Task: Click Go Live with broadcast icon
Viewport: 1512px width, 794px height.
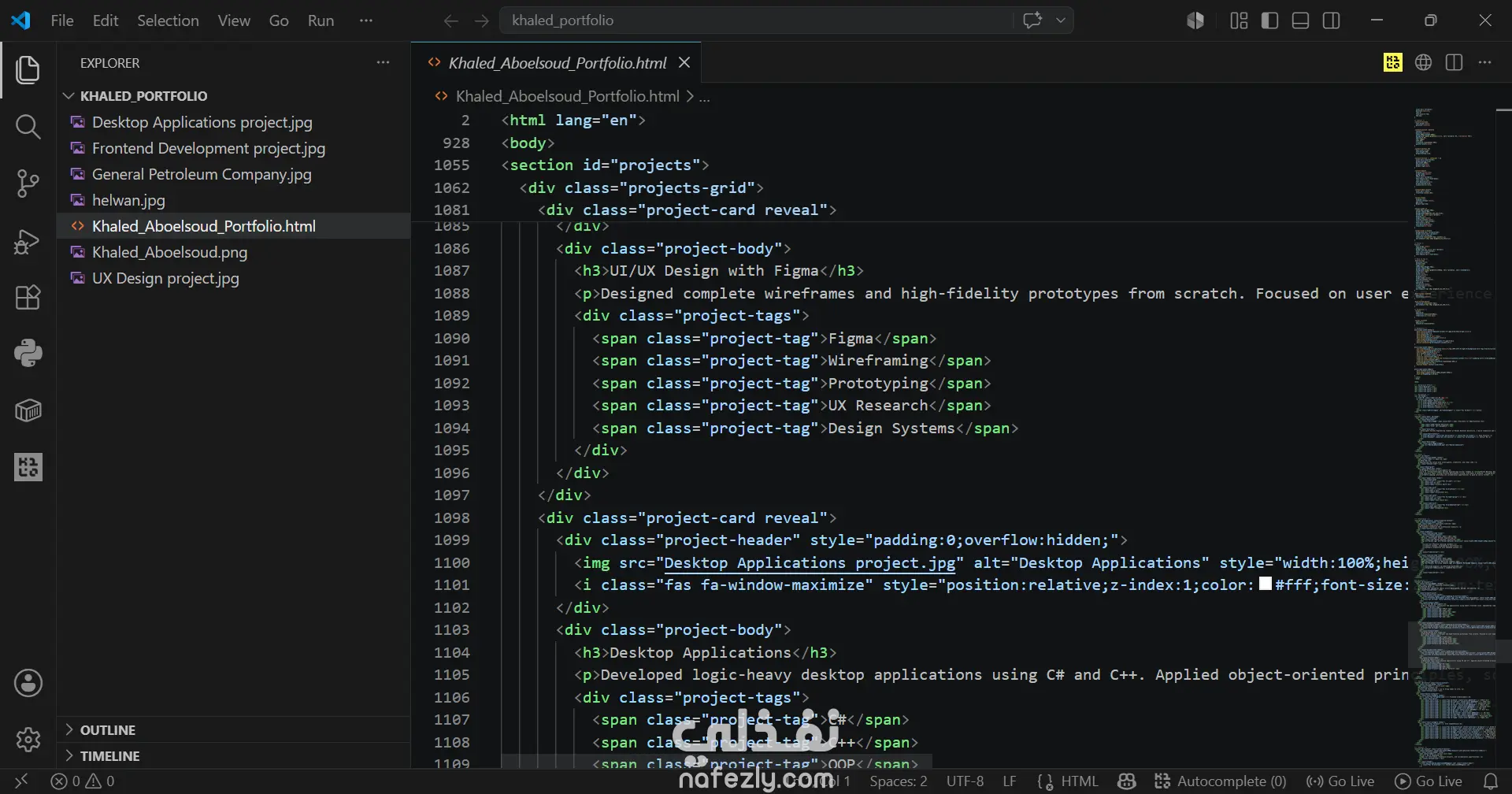Action: tap(1340, 781)
